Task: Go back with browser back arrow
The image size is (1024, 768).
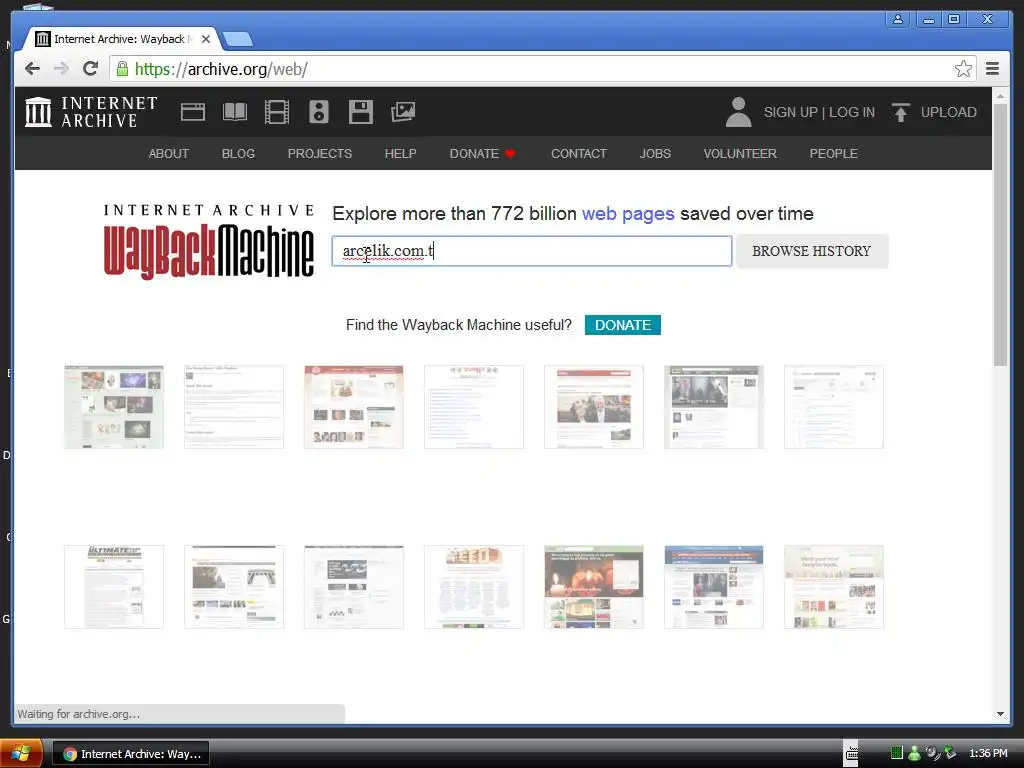Action: [x=32, y=69]
